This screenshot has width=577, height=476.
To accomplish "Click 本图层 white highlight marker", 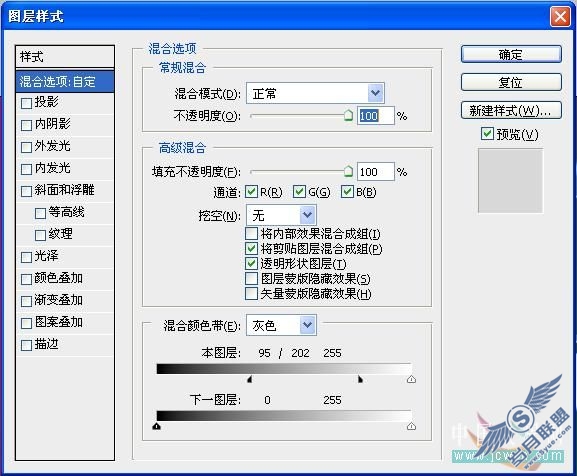I will [411, 379].
